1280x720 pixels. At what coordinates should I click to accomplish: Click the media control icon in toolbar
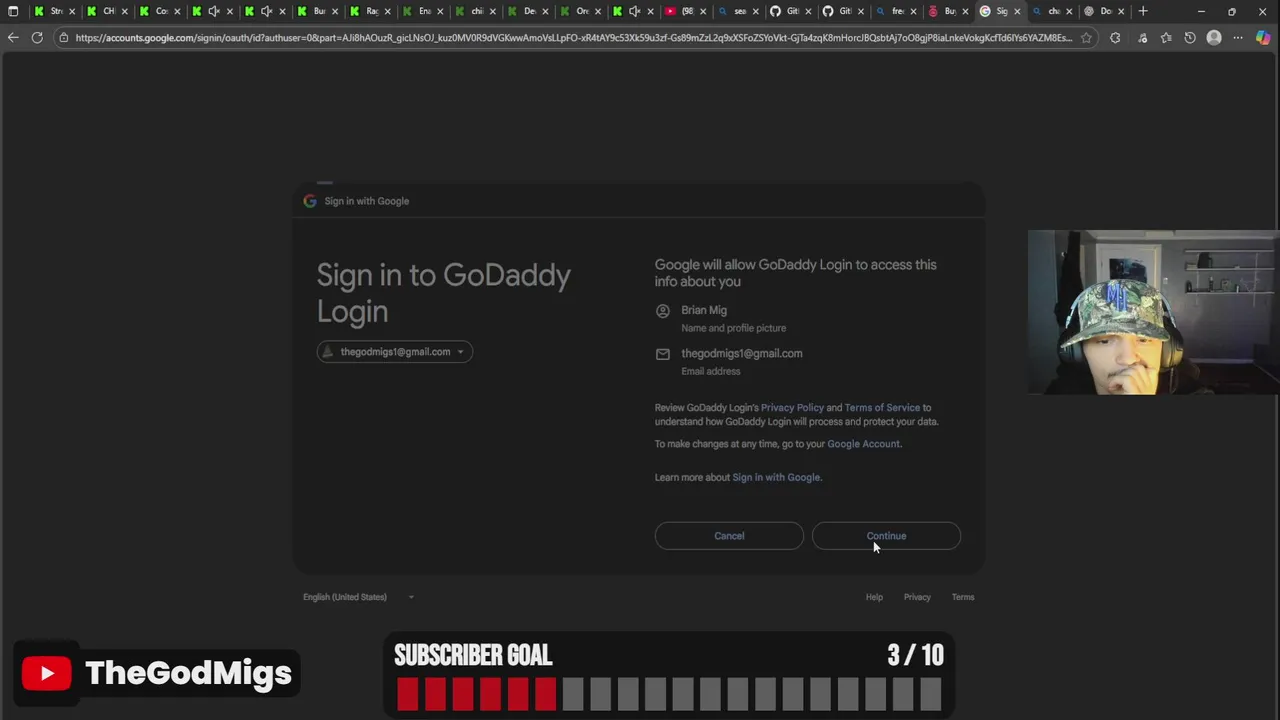(1142, 38)
